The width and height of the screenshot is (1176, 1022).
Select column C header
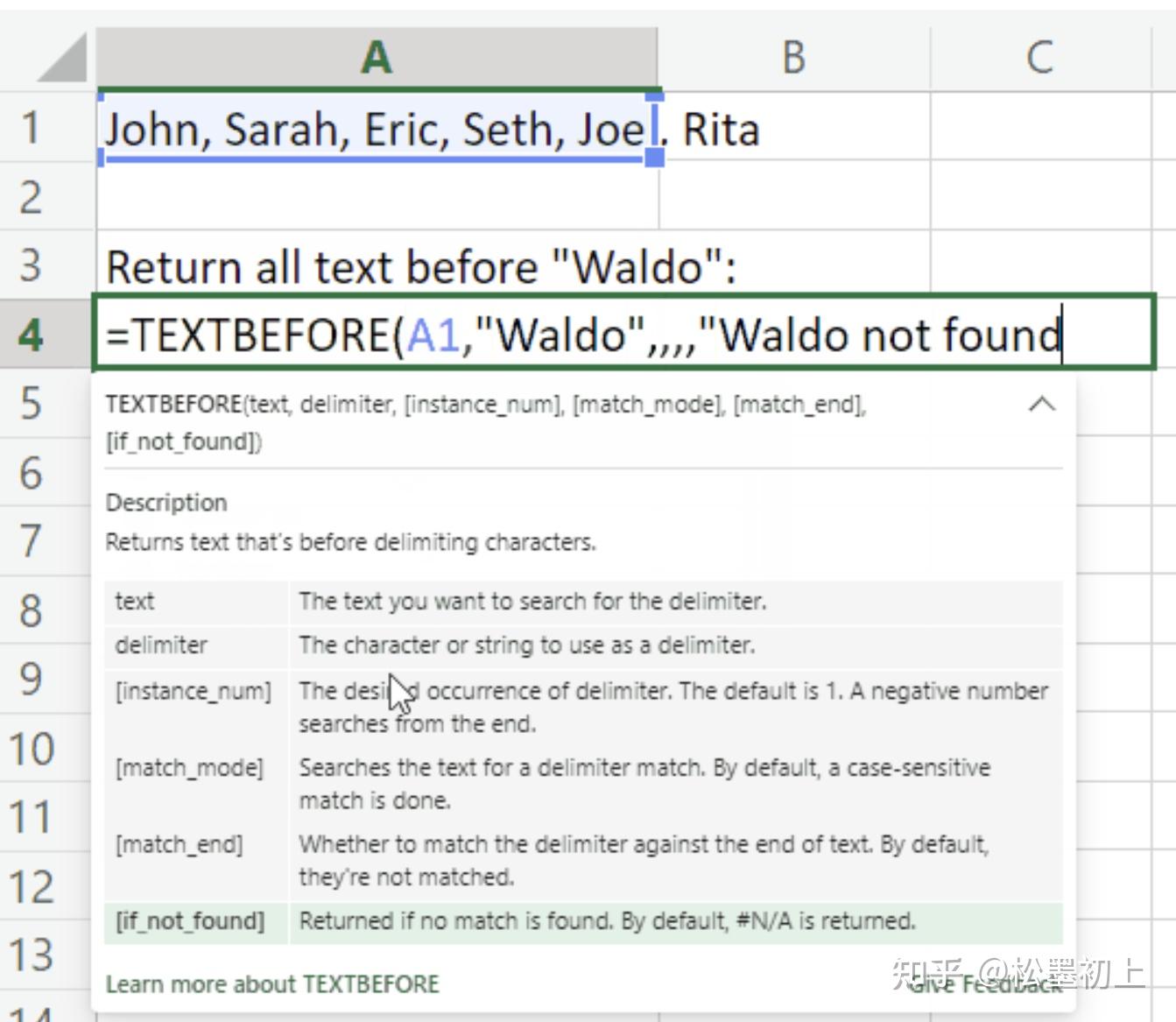(x=1039, y=59)
